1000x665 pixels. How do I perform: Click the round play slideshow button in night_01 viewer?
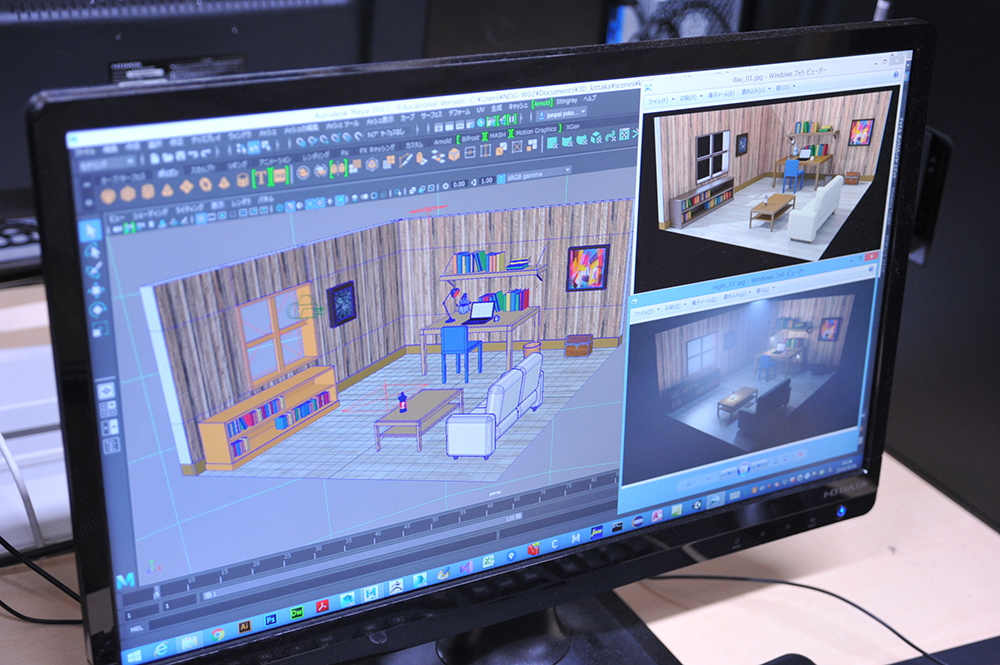(x=743, y=471)
